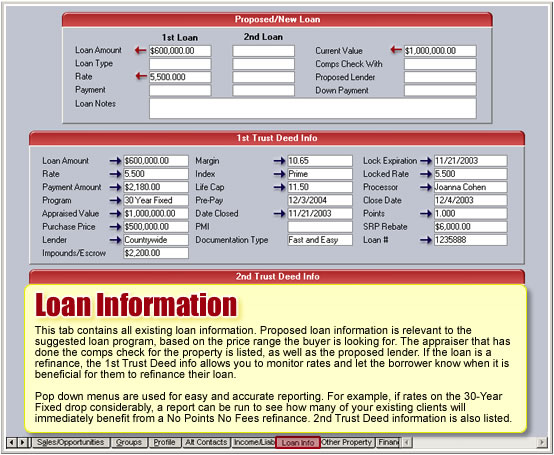554x455 pixels.
Task: Open the Groups tab
Action: point(129,442)
